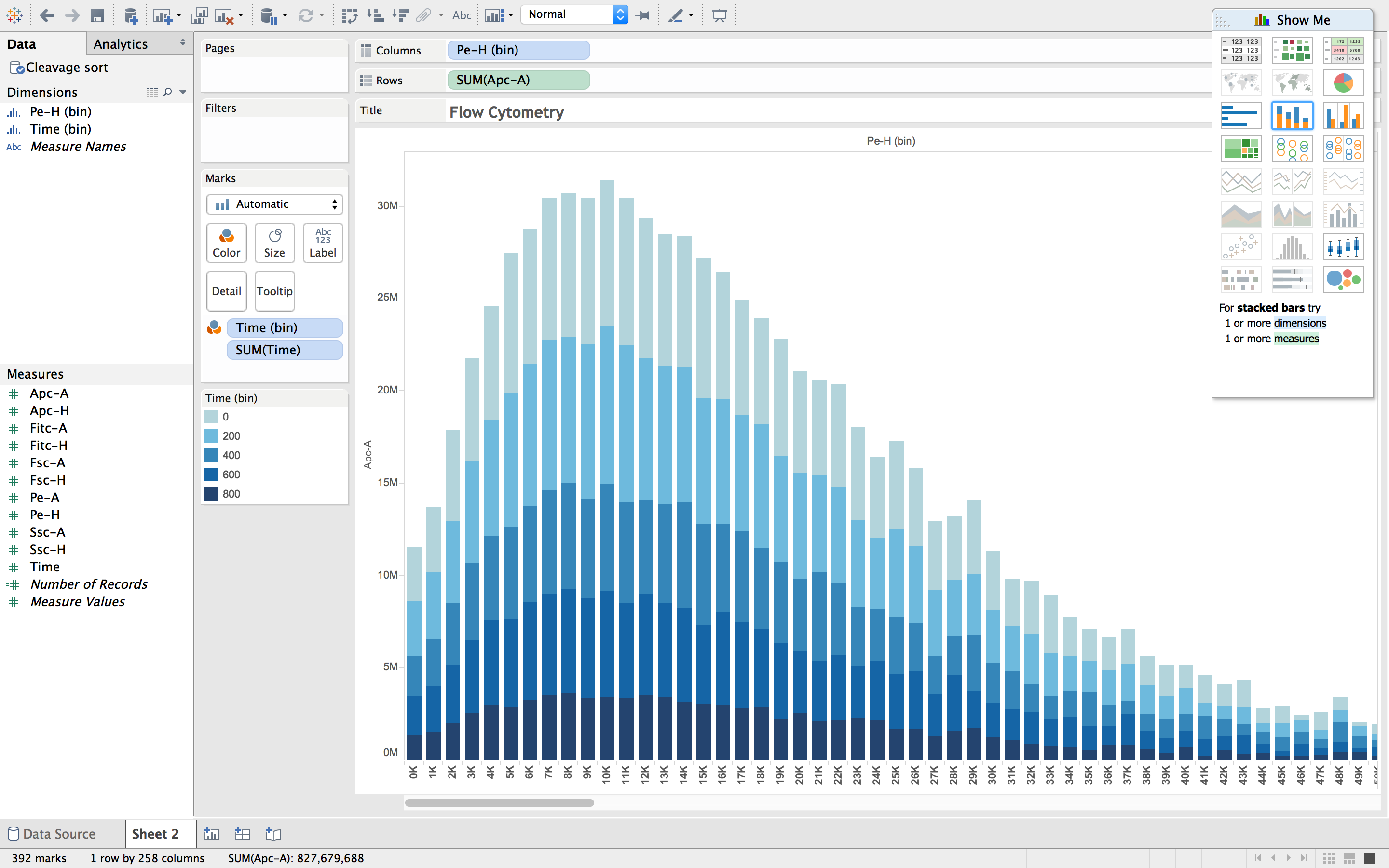Viewport: 1389px width, 868px height.
Task: Add a new dashboard from the bottom tabs
Action: (242, 834)
